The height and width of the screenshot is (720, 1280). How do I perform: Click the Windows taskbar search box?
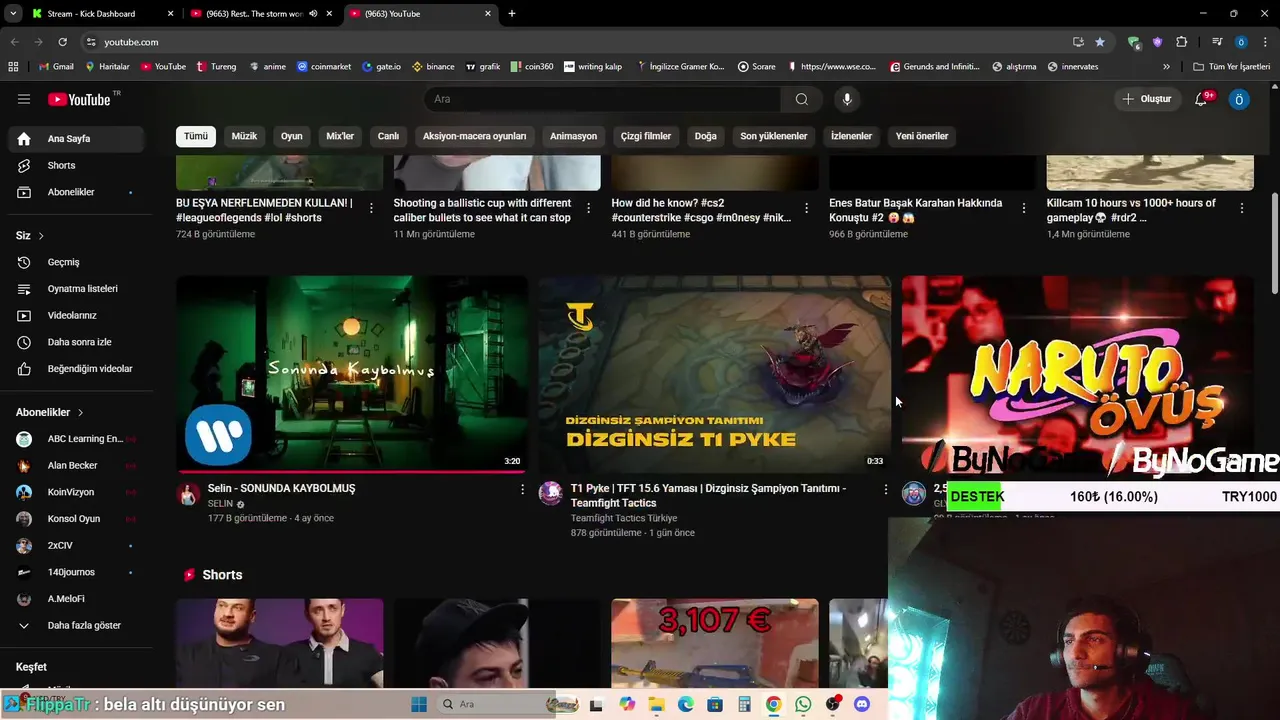click(495, 704)
